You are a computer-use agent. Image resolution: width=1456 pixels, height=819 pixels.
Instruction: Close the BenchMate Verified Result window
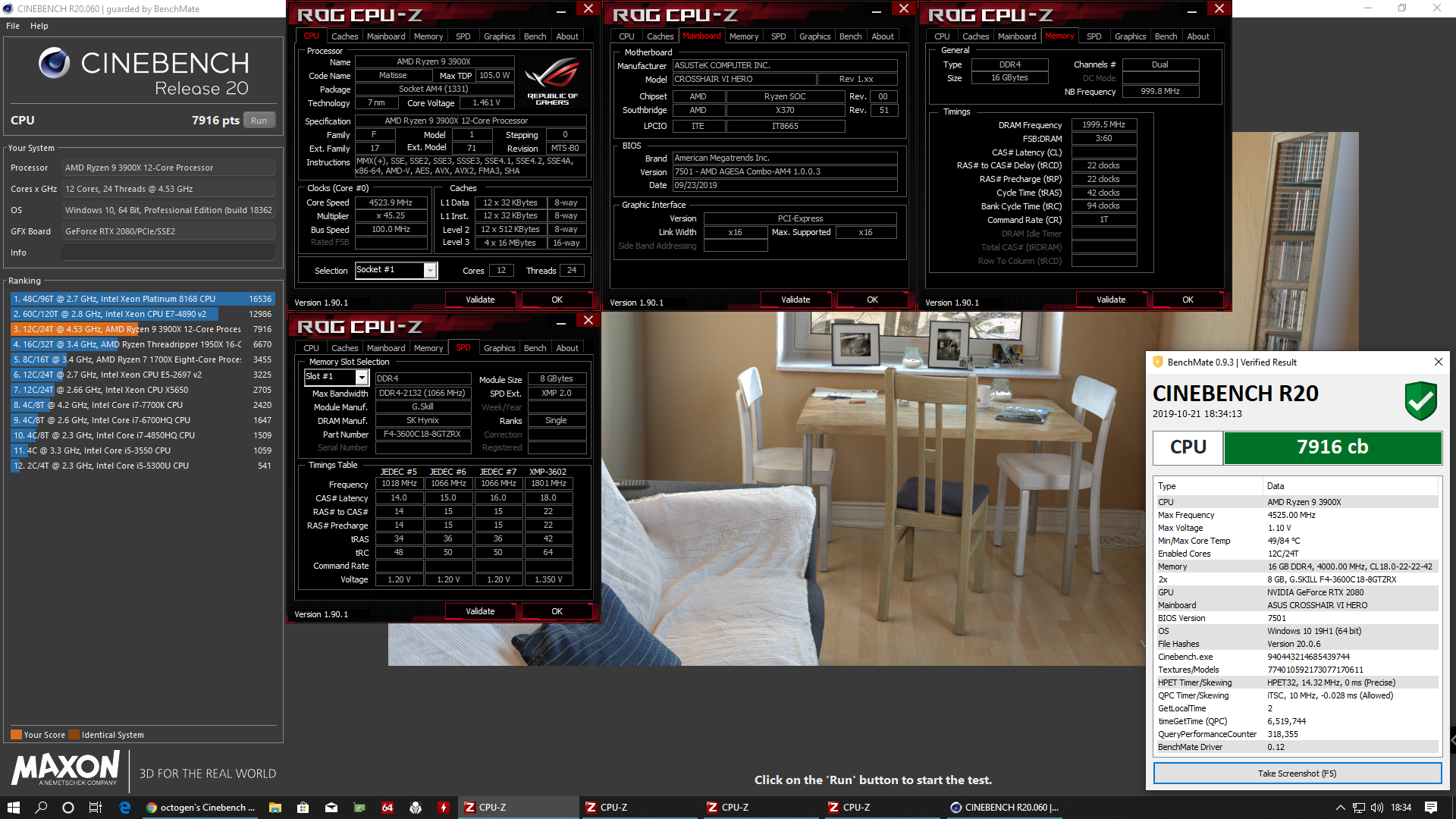(1438, 362)
